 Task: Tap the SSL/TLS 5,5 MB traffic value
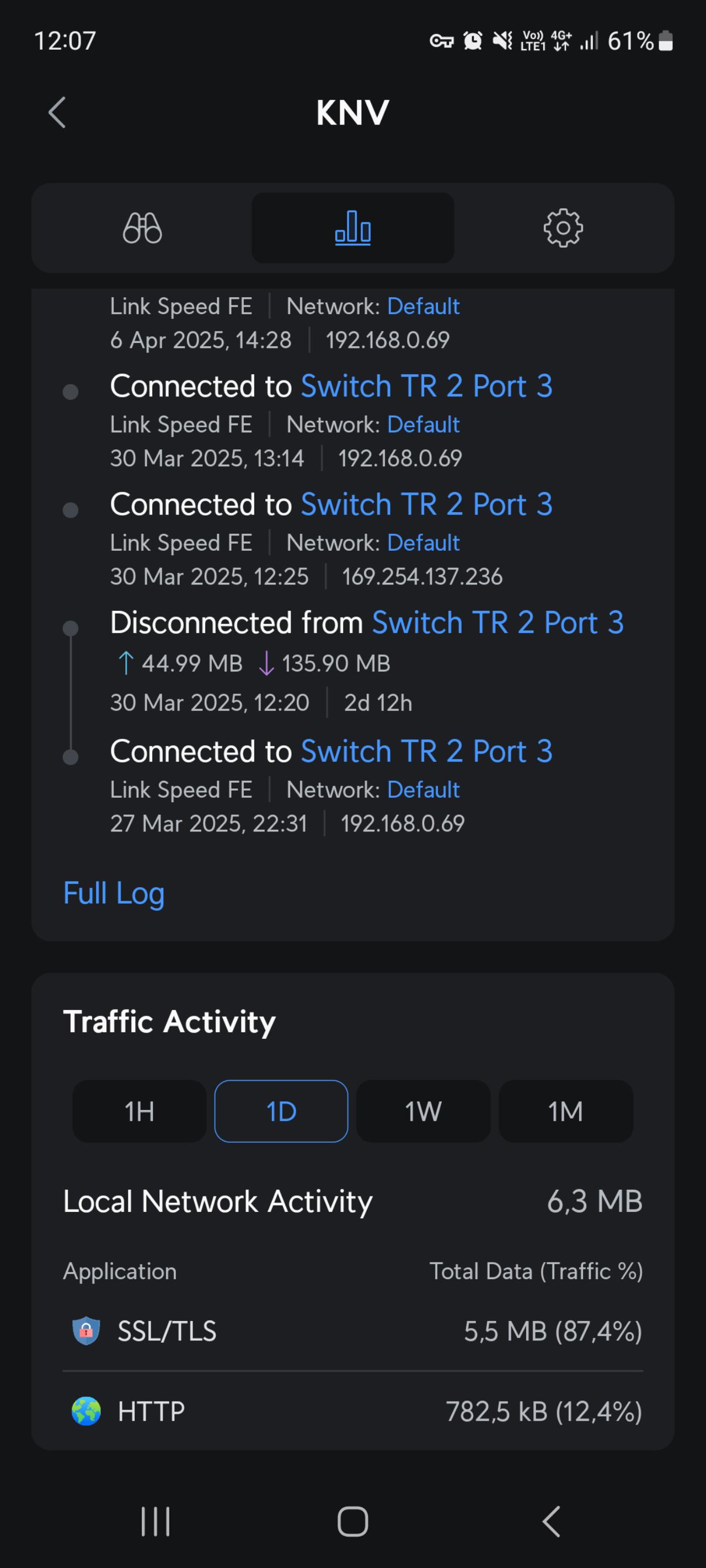tap(553, 1331)
